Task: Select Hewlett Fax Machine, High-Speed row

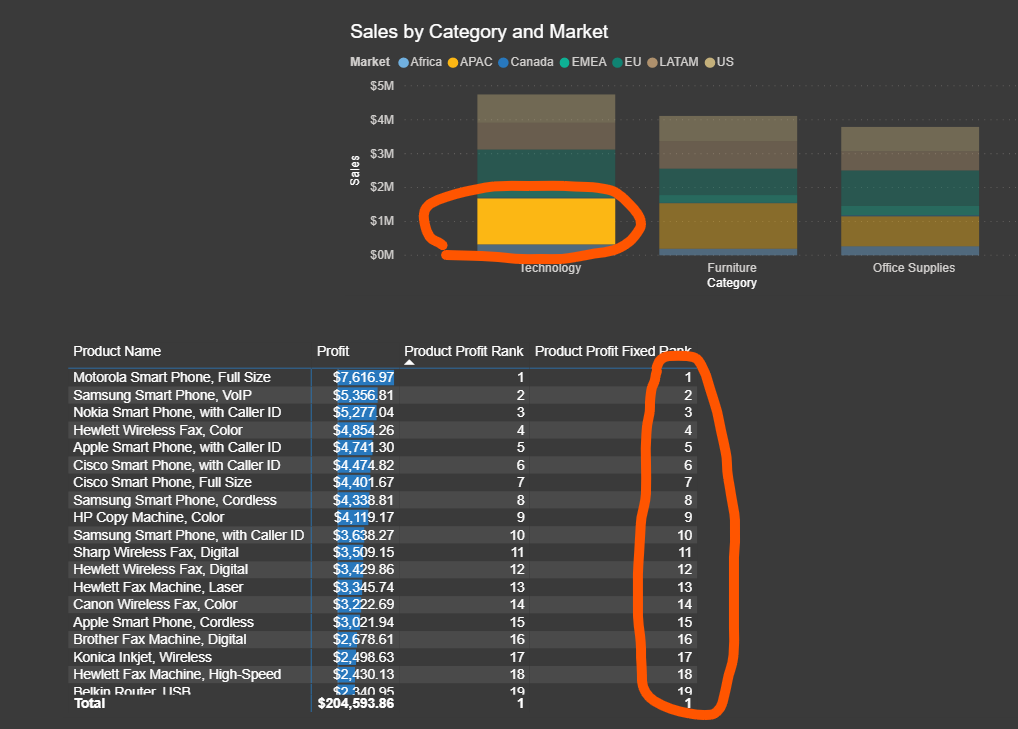Action: 382,674
